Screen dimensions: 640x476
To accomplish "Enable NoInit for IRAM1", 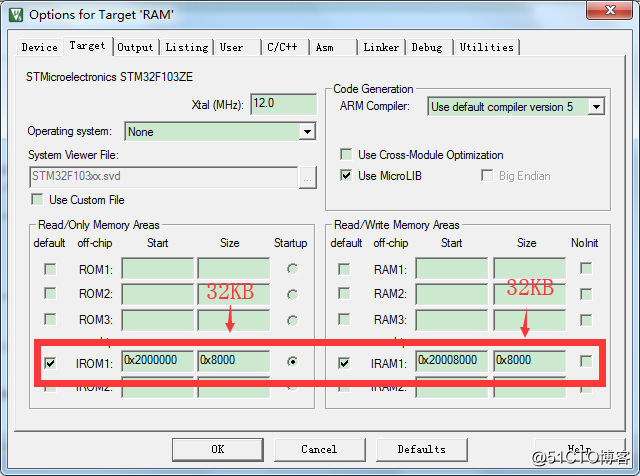I will click(x=586, y=361).
